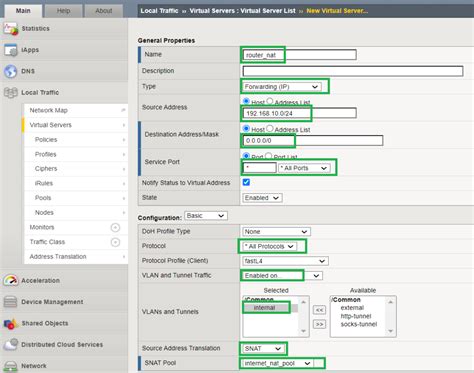Open the Source Address Translation SNAT dropdown

coord(263,349)
